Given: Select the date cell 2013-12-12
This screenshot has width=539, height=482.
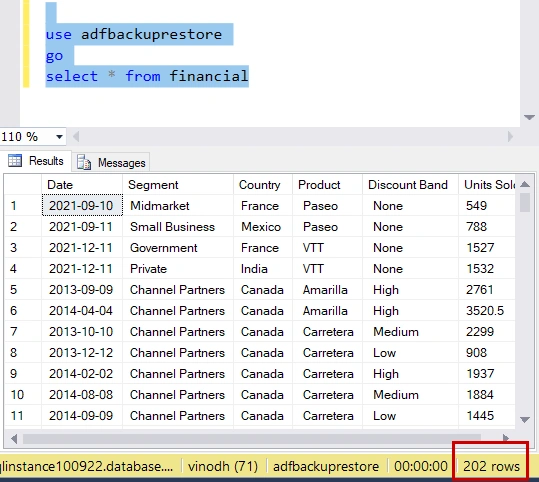Looking at the screenshot, I should click(82, 352).
